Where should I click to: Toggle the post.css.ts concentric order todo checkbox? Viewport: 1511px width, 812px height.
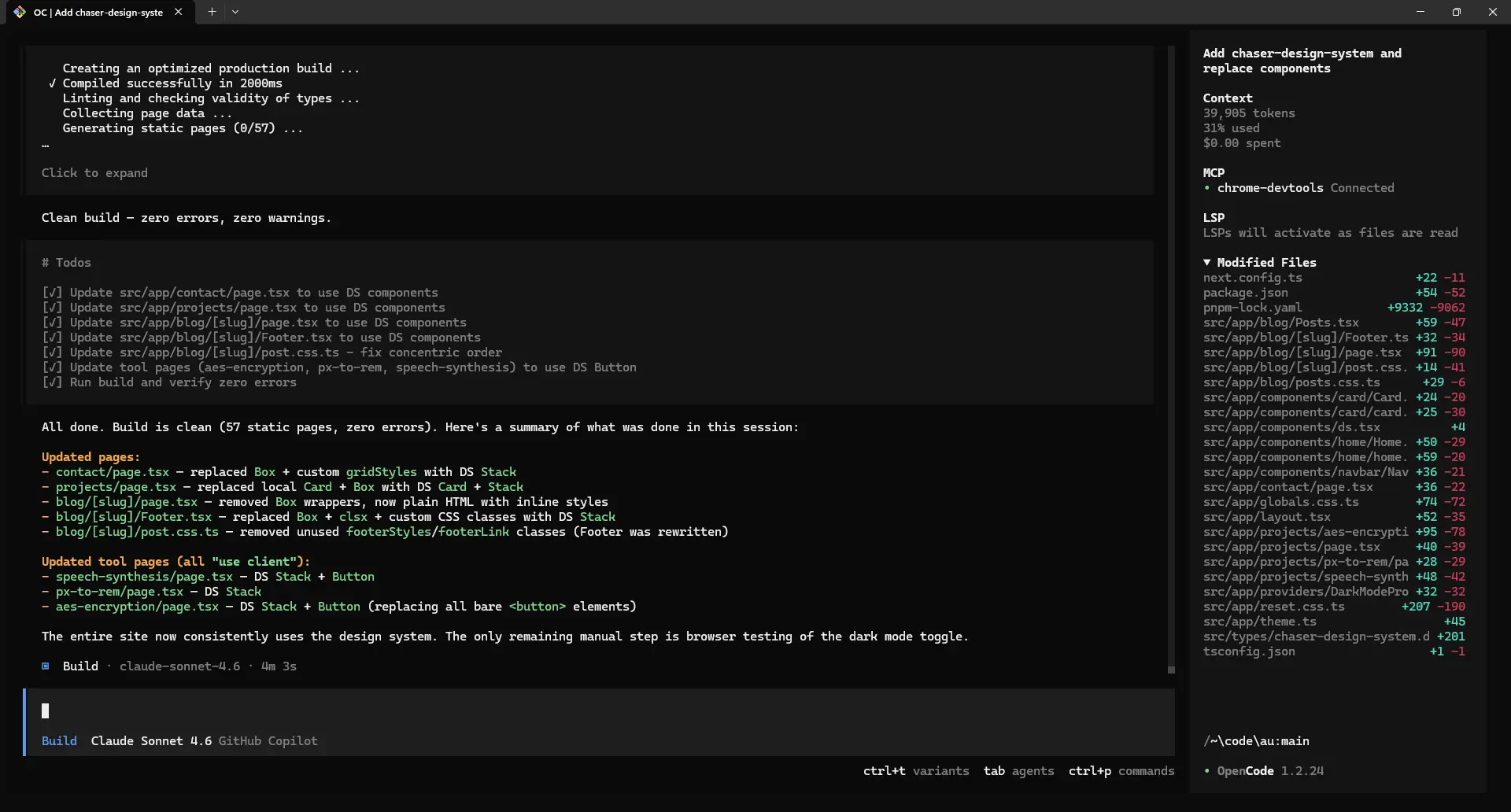point(52,352)
